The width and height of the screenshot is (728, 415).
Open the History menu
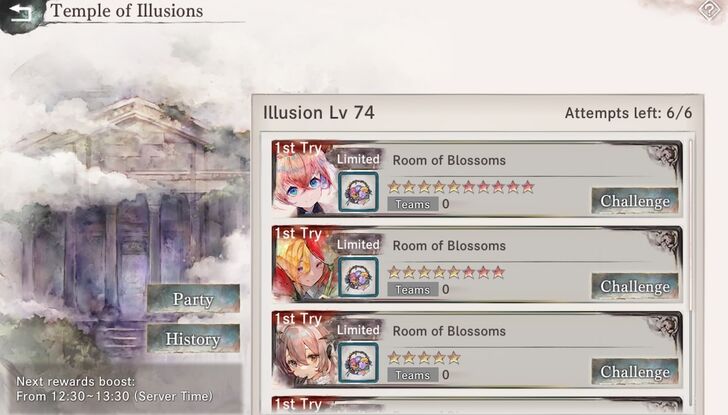point(193,339)
